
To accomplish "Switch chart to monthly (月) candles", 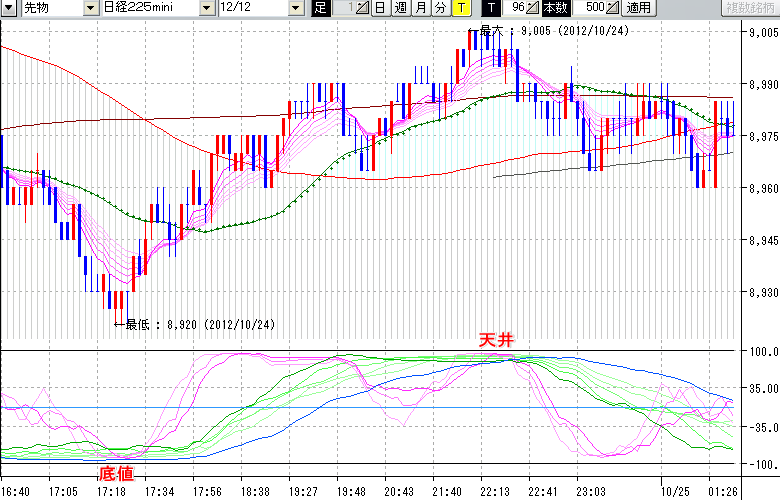I will click(x=420, y=8).
